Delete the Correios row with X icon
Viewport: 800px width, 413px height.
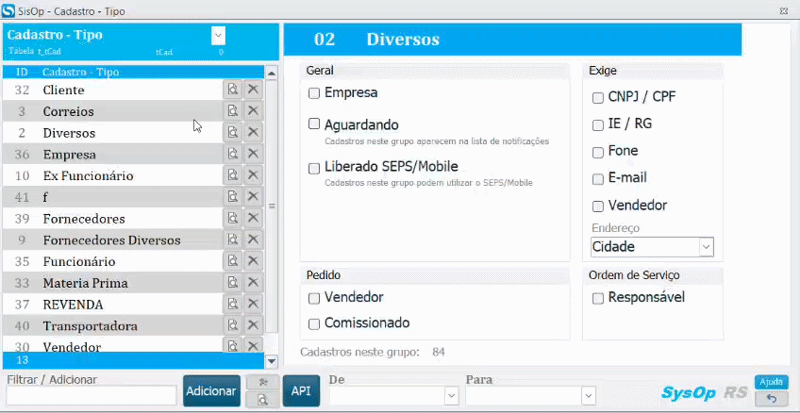[x=253, y=111]
